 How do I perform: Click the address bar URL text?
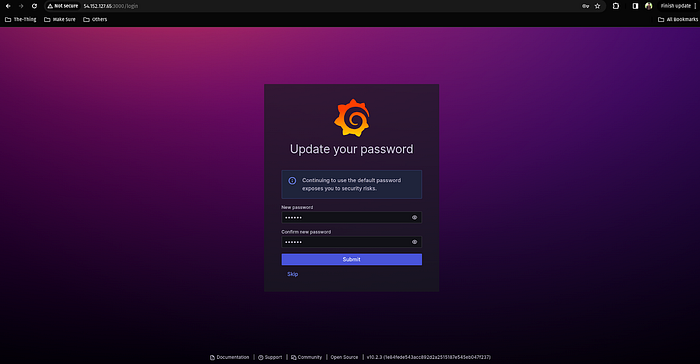(111, 6)
